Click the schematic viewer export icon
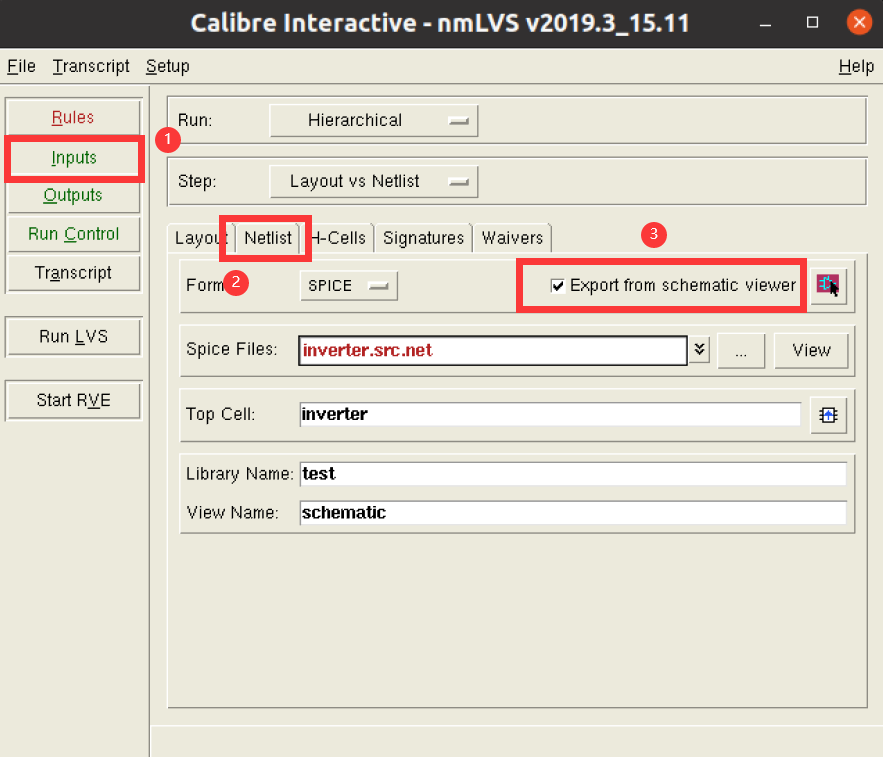Viewport: 883px width, 757px height. [x=828, y=285]
